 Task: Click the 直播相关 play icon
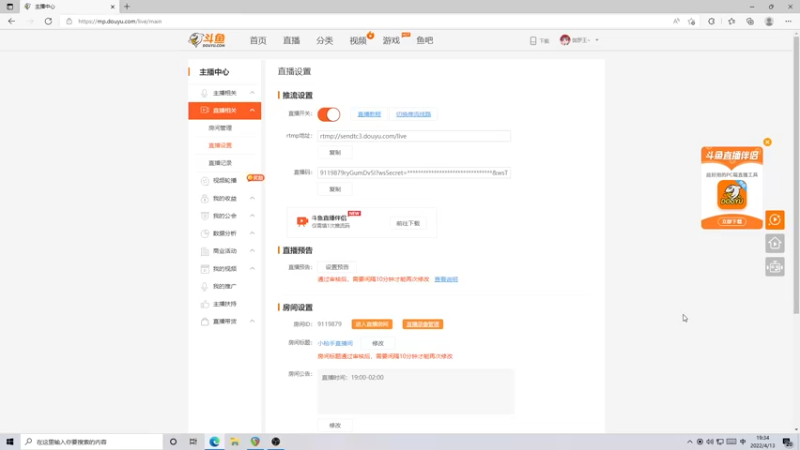click(x=205, y=110)
